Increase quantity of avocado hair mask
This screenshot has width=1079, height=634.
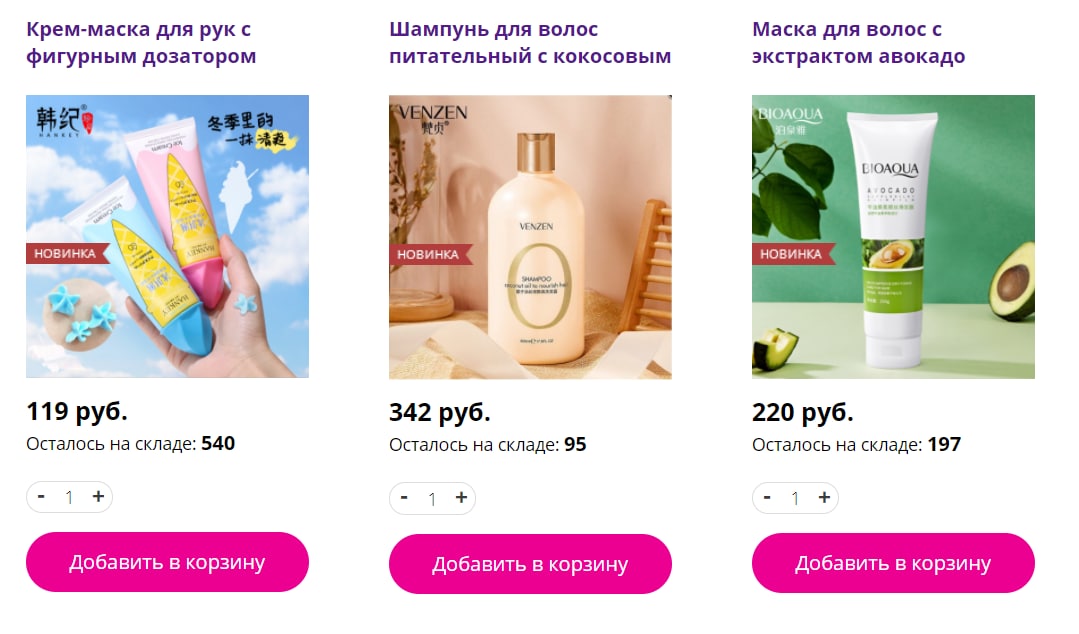tap(824, 498)
